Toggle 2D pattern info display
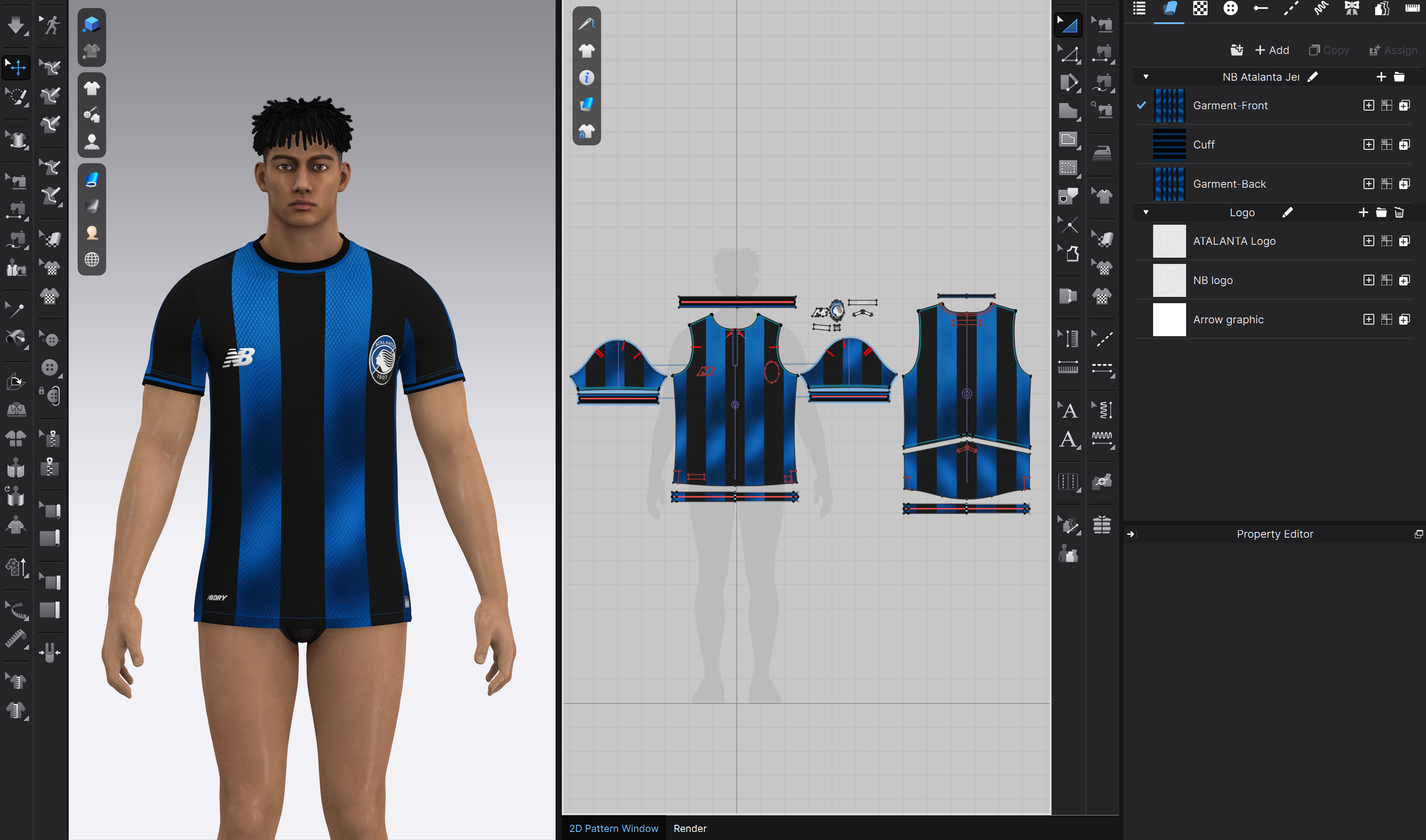Screen dimensions: 1426x840 [x=586, y=78]
